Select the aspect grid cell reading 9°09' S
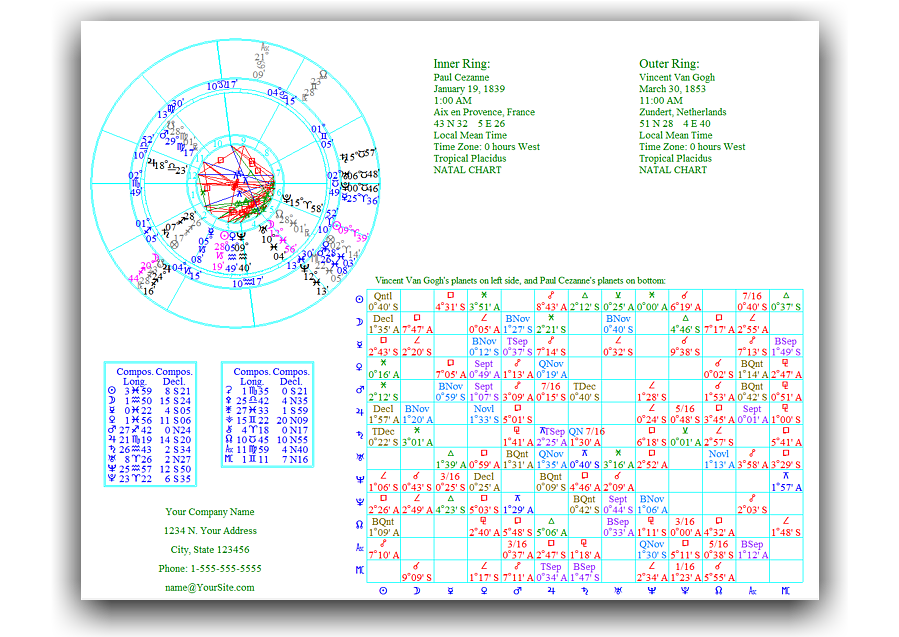The image size is (899, 637). click(x=417, y=572)
